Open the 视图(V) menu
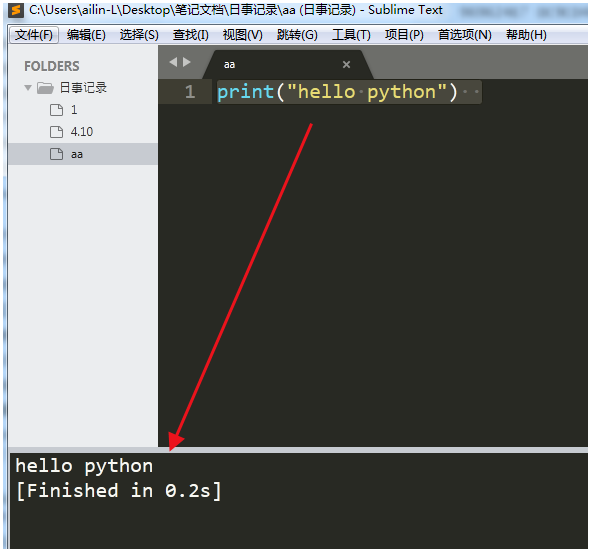 tap(242, 35)
